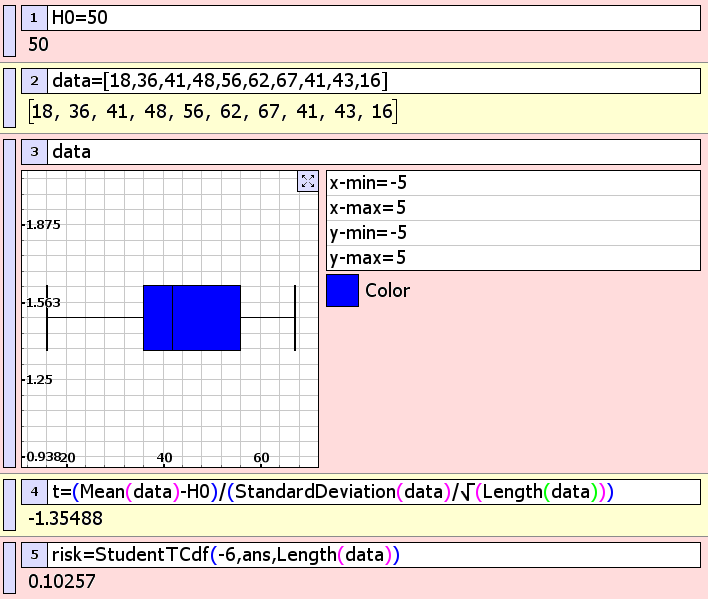Image resolution: width=708 pixels, height=599 pixels.
Task: Click row number 1 label
Action: (x=34, y=18)
